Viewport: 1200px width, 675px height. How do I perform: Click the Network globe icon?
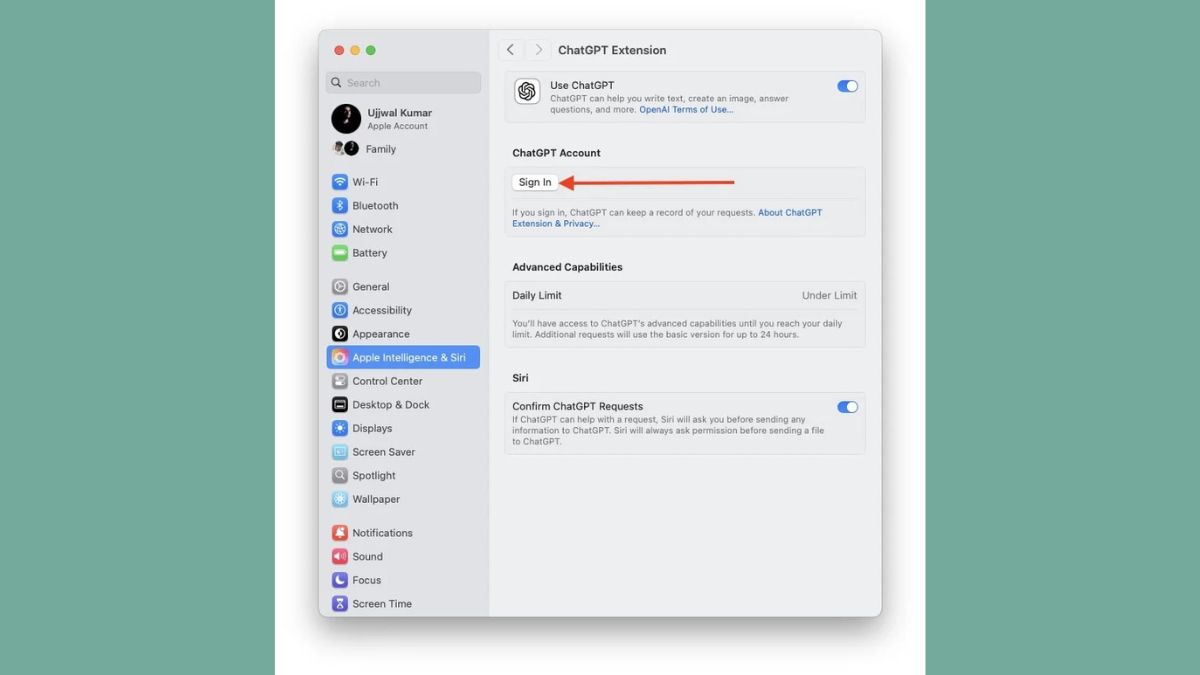[340, 229]
